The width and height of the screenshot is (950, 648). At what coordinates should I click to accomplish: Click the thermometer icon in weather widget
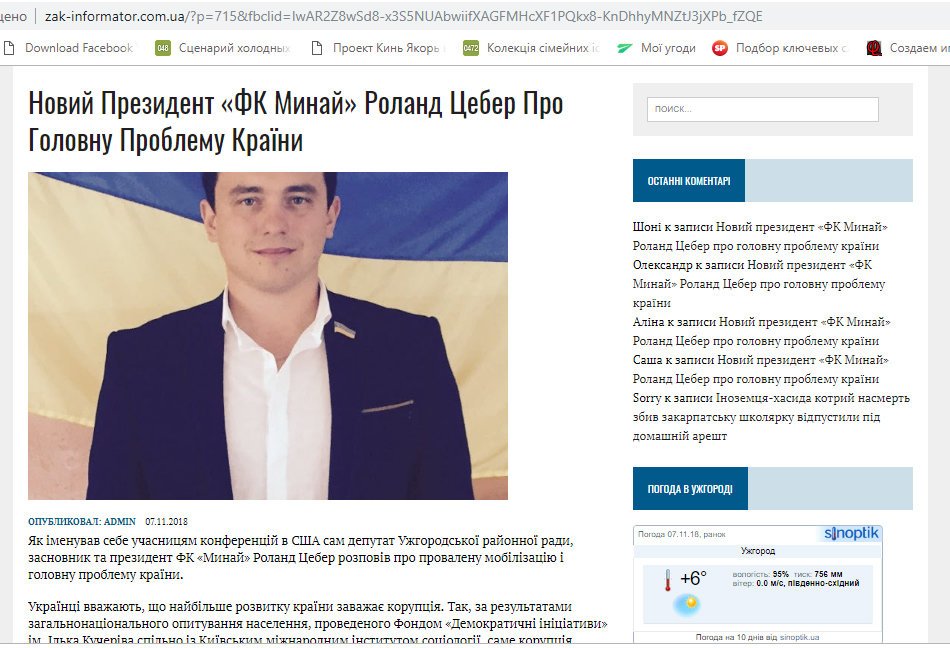point(667,580)
